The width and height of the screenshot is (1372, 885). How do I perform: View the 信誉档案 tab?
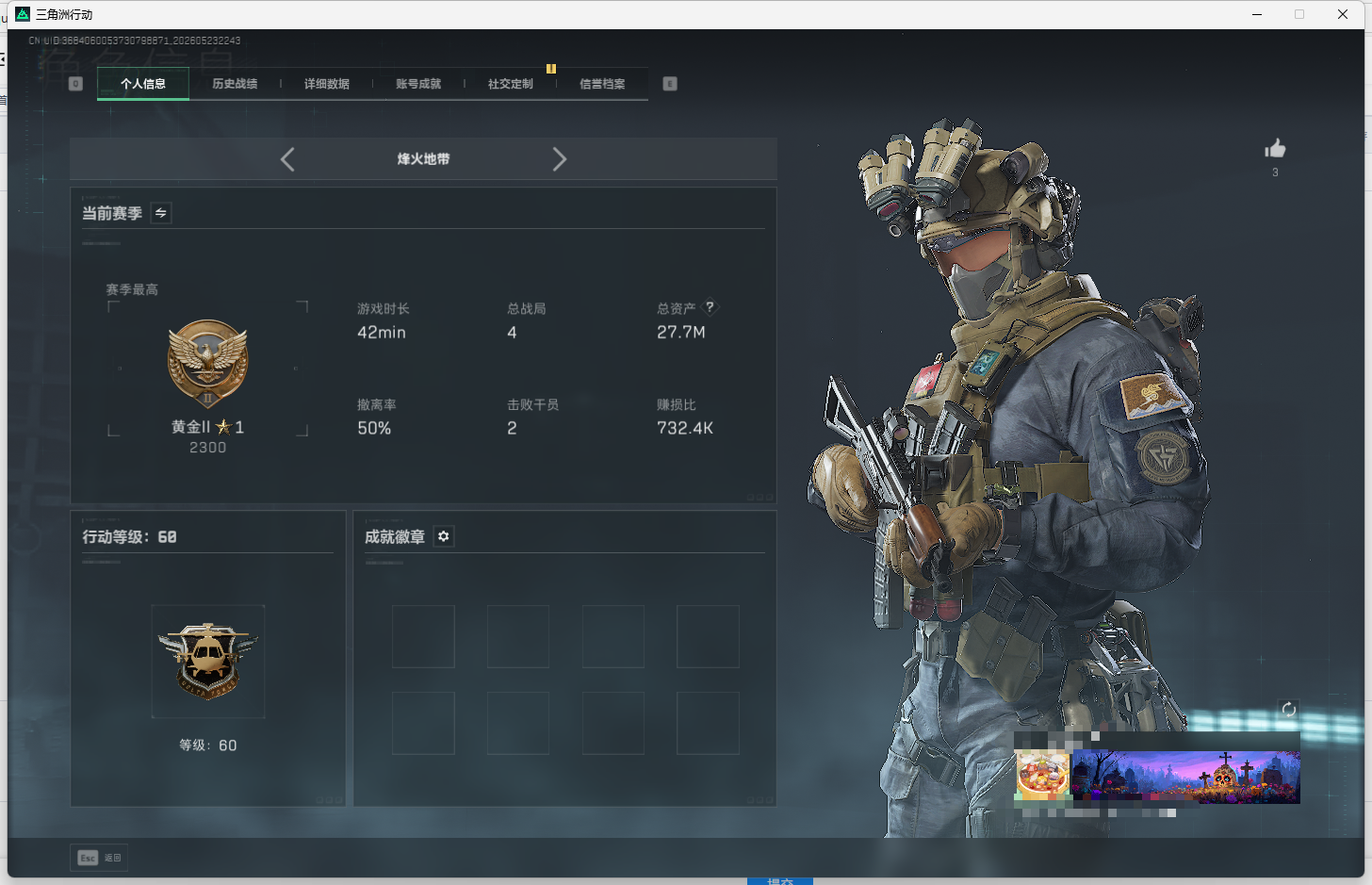(x=602, y=84)
